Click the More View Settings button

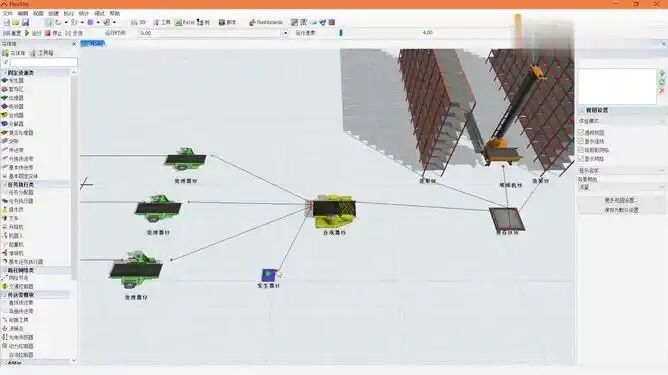[621, 200]
